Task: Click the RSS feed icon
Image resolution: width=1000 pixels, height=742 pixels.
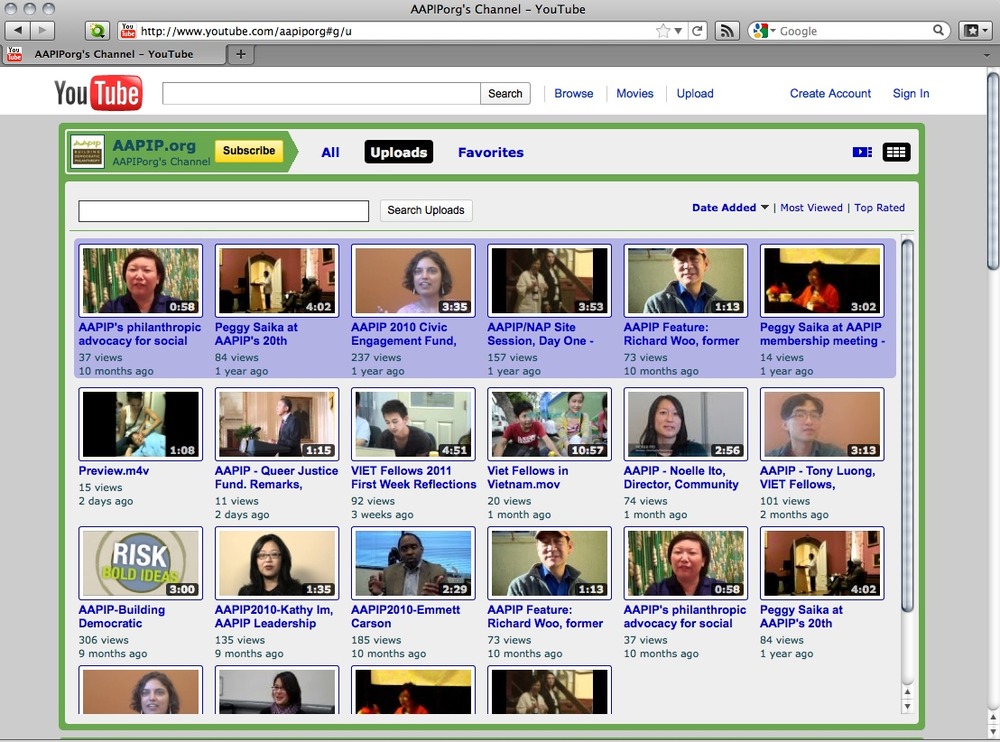Action: pos(728,31)
